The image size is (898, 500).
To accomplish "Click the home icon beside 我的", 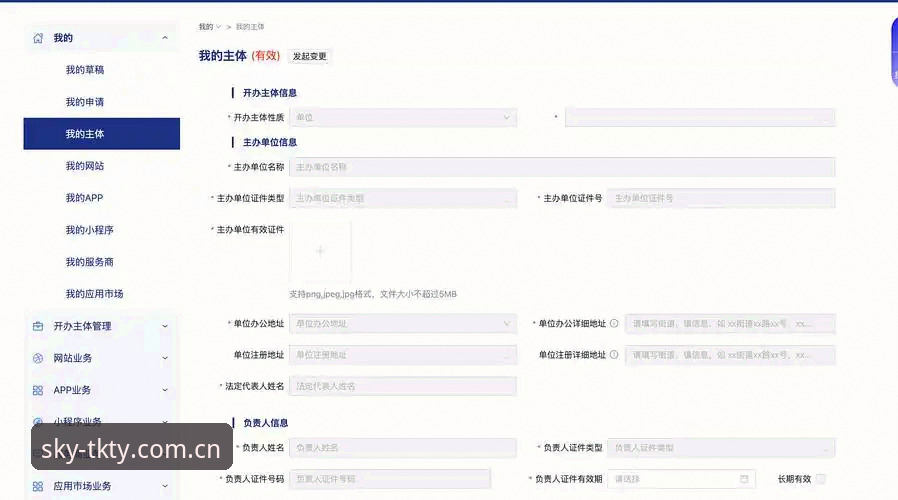I will pos(38,38).
